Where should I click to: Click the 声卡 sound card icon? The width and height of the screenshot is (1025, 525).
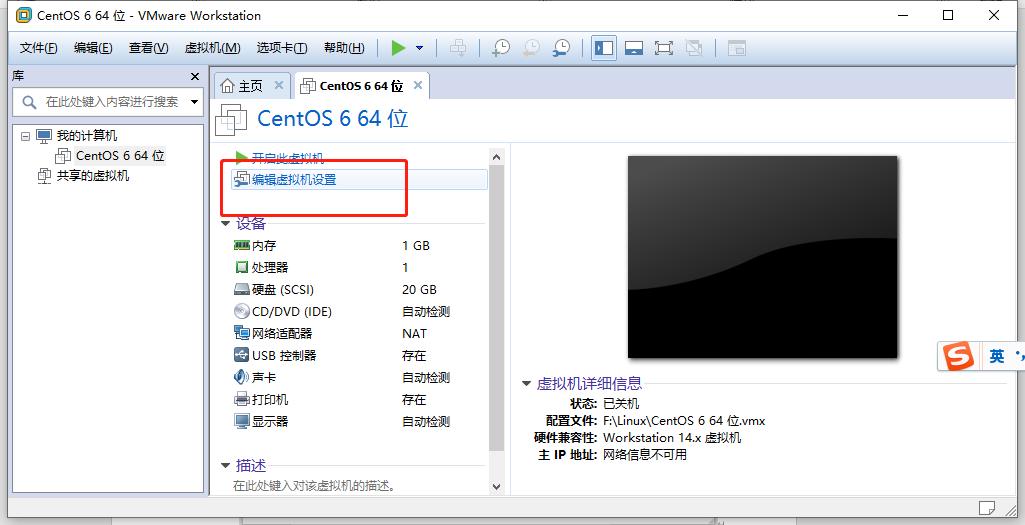tap(241, 377)
